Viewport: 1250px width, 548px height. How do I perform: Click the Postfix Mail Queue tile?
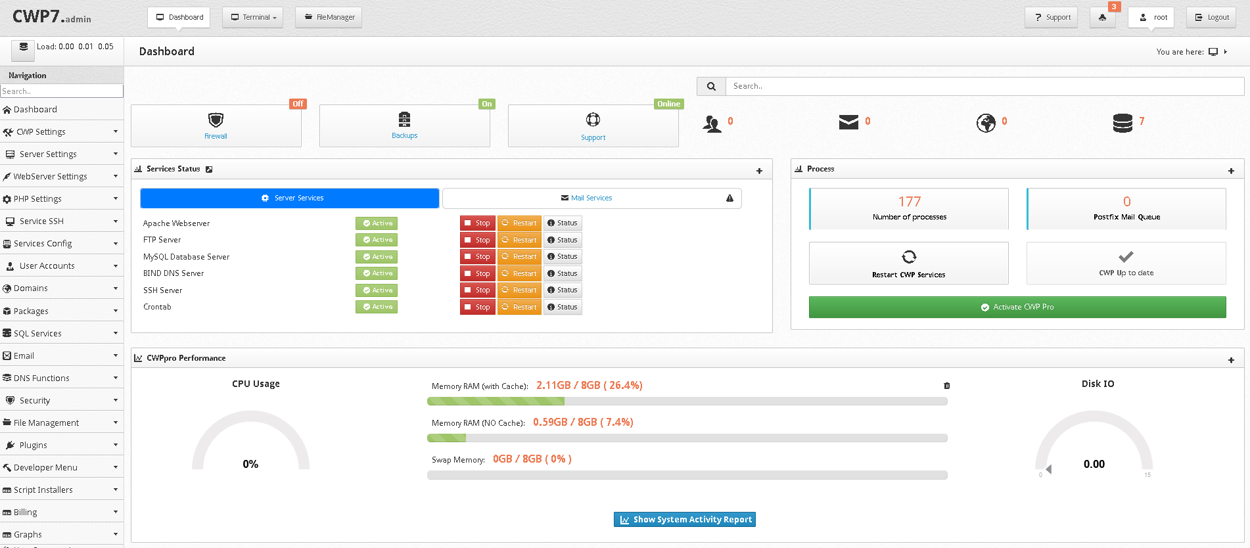point(1127,208)
